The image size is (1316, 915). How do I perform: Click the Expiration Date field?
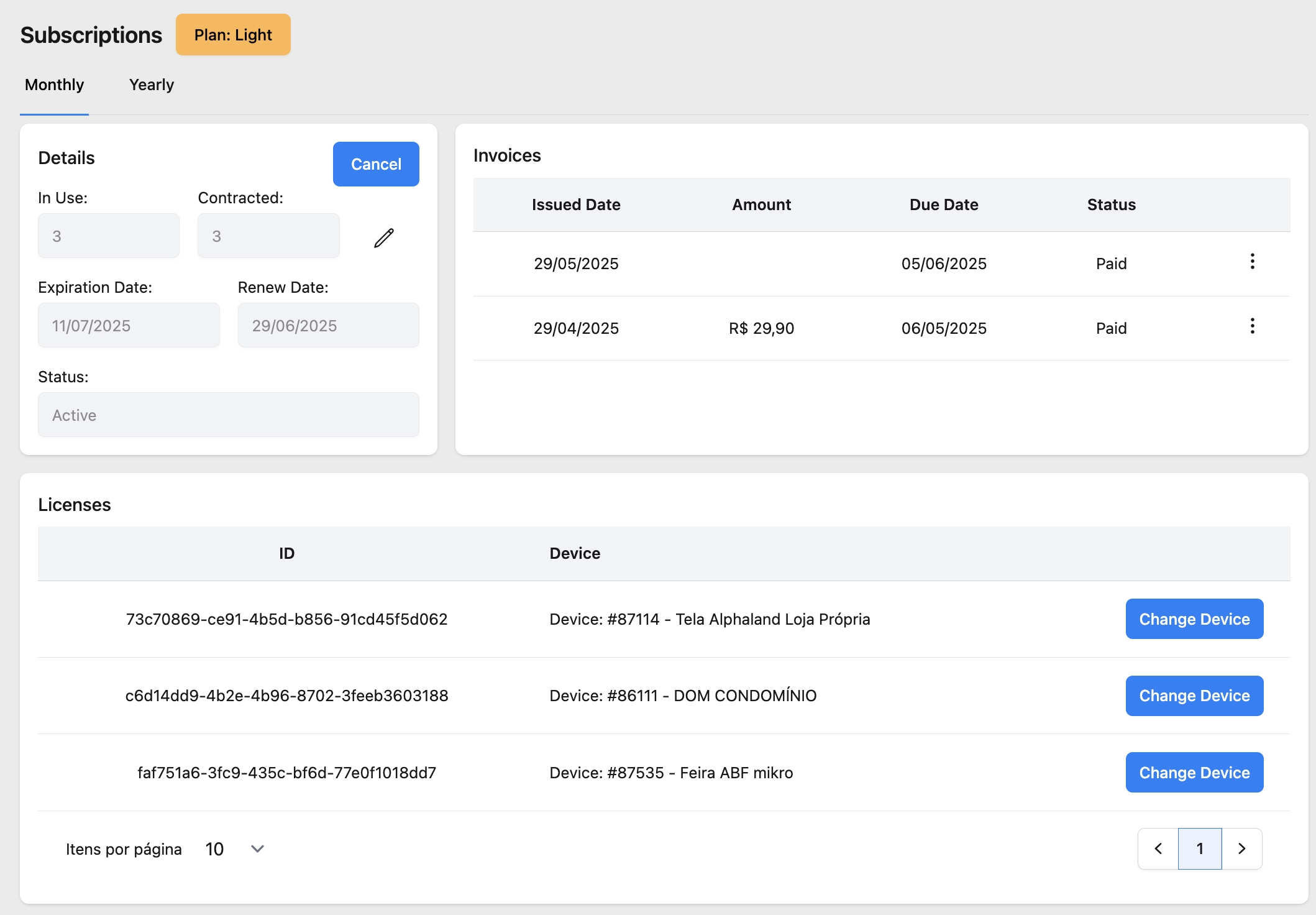(129, 326)
